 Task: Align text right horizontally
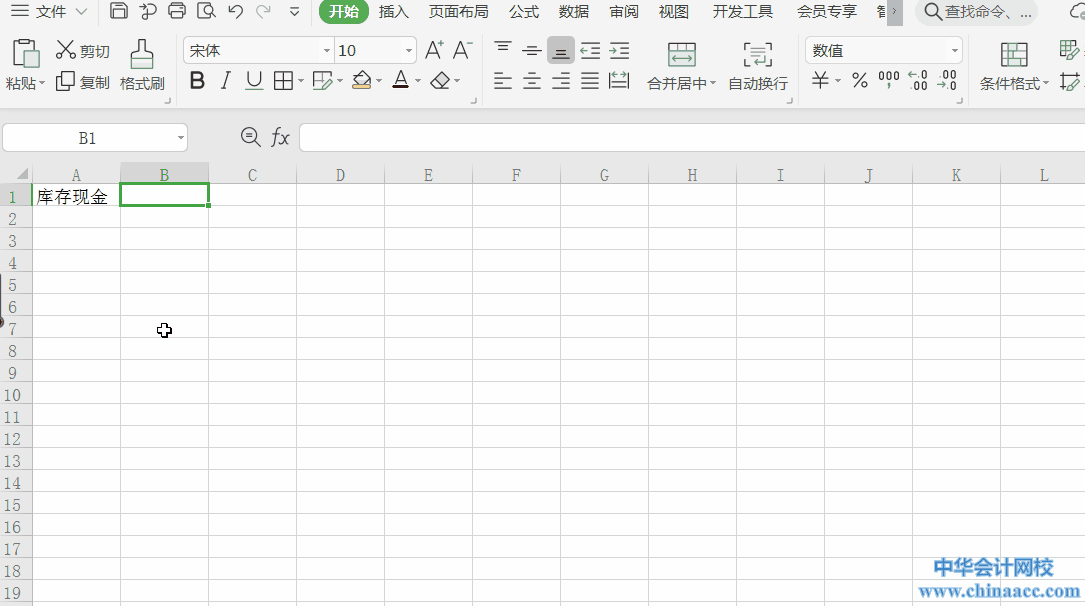[561, 81]
